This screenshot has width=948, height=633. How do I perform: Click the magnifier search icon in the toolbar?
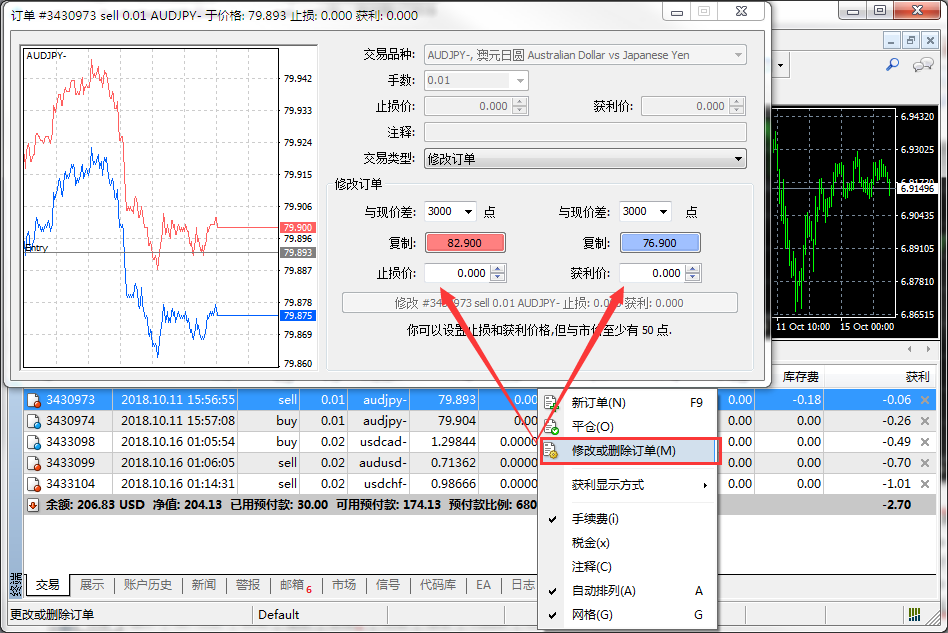point(893,65)
